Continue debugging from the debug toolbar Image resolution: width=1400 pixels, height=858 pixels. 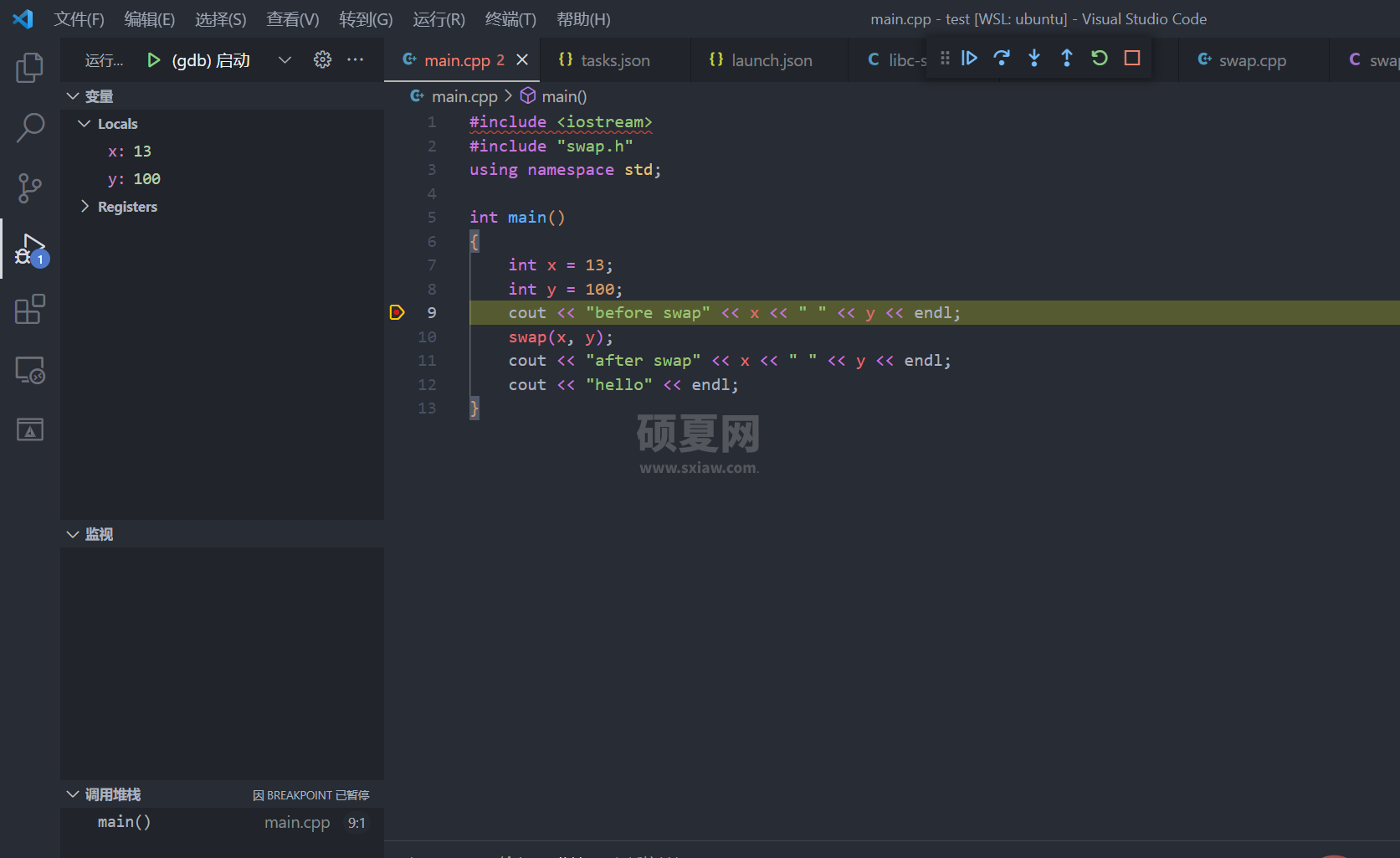(x=969, y=58)
